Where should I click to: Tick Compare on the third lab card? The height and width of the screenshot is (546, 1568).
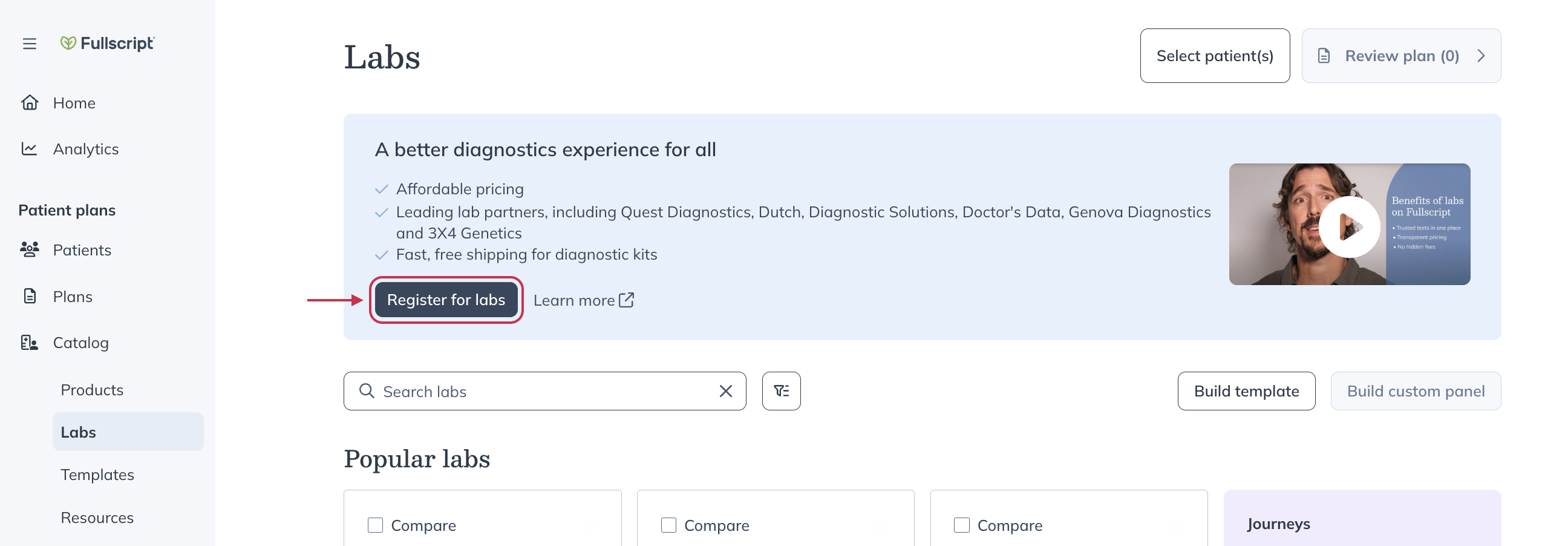click(961, 525)
